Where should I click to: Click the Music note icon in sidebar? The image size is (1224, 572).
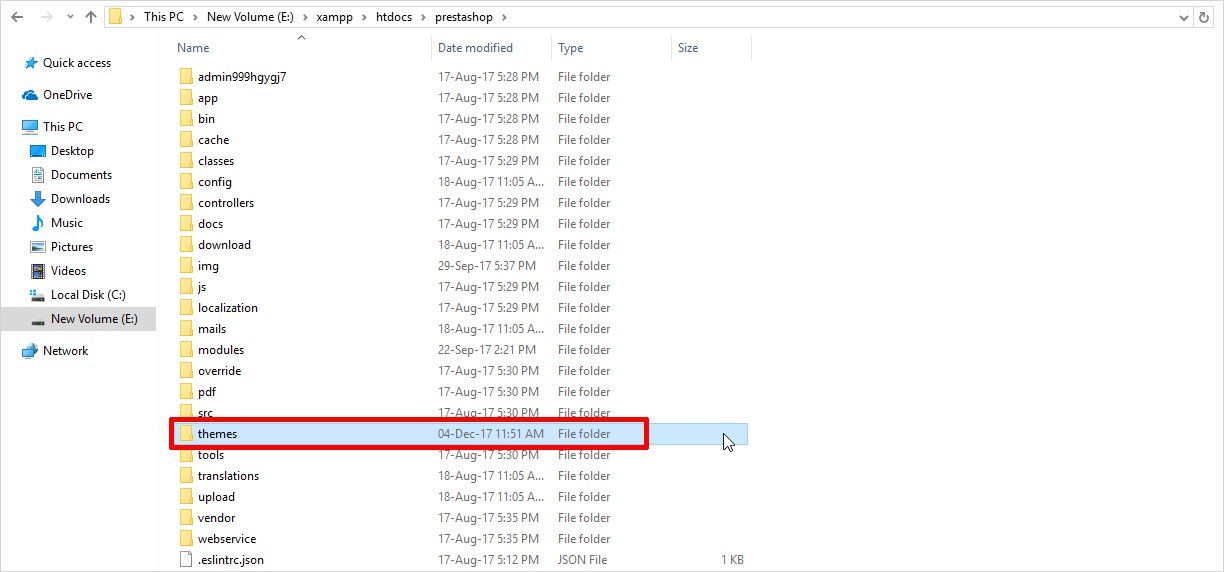coord(38,223)
